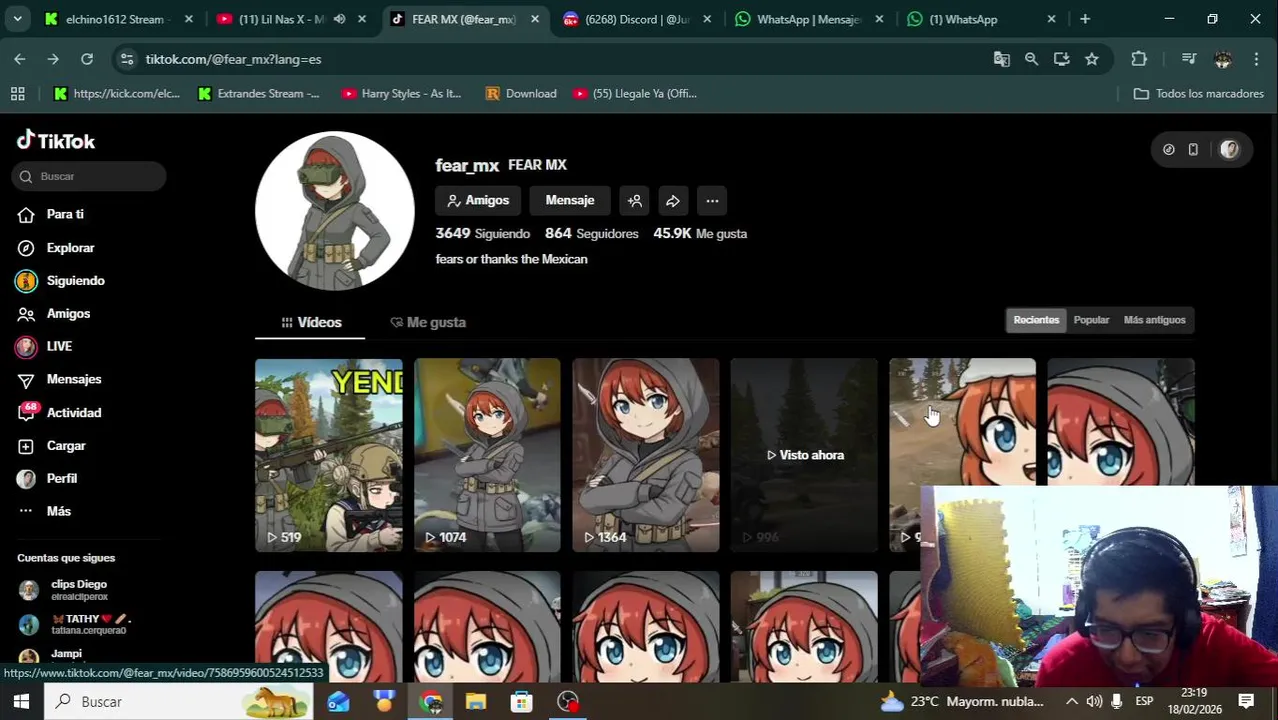Switch to the Me gusta tab
Viewport: 1278px width, 720px height.
427,322
